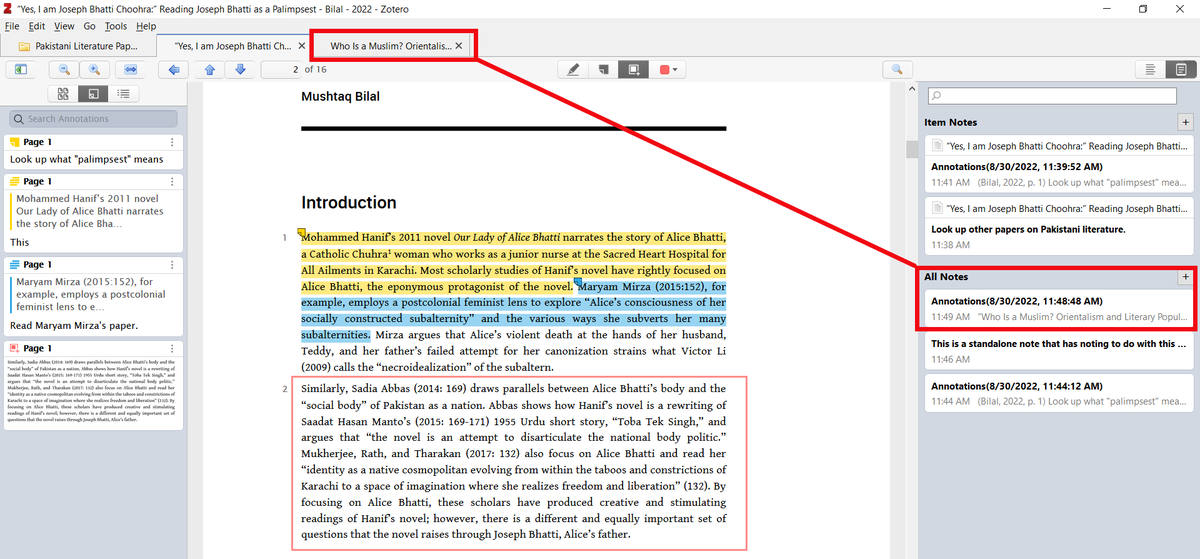Open item note Annotations 11:39:52 AM
The image size is (1200, 559).
1059,166
